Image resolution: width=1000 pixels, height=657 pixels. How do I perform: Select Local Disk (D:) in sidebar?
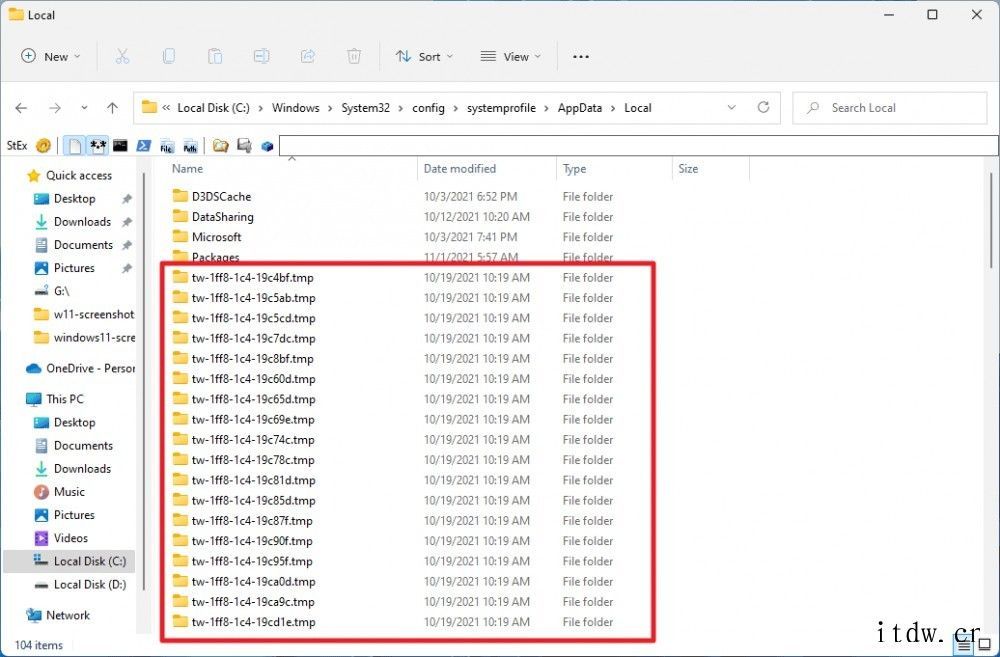[x=80, y=584]
